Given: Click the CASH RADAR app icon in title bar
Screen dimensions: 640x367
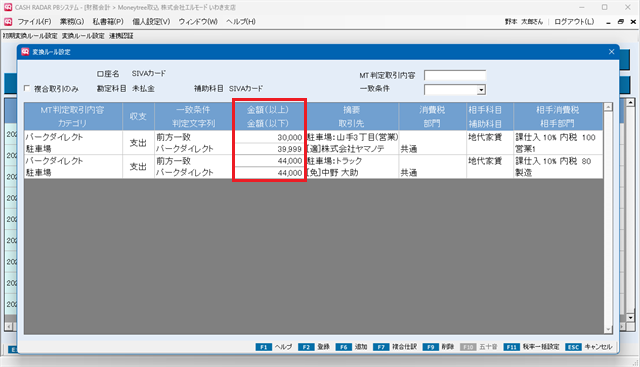Looking at the screenshot, I should (x=8, y=7).
